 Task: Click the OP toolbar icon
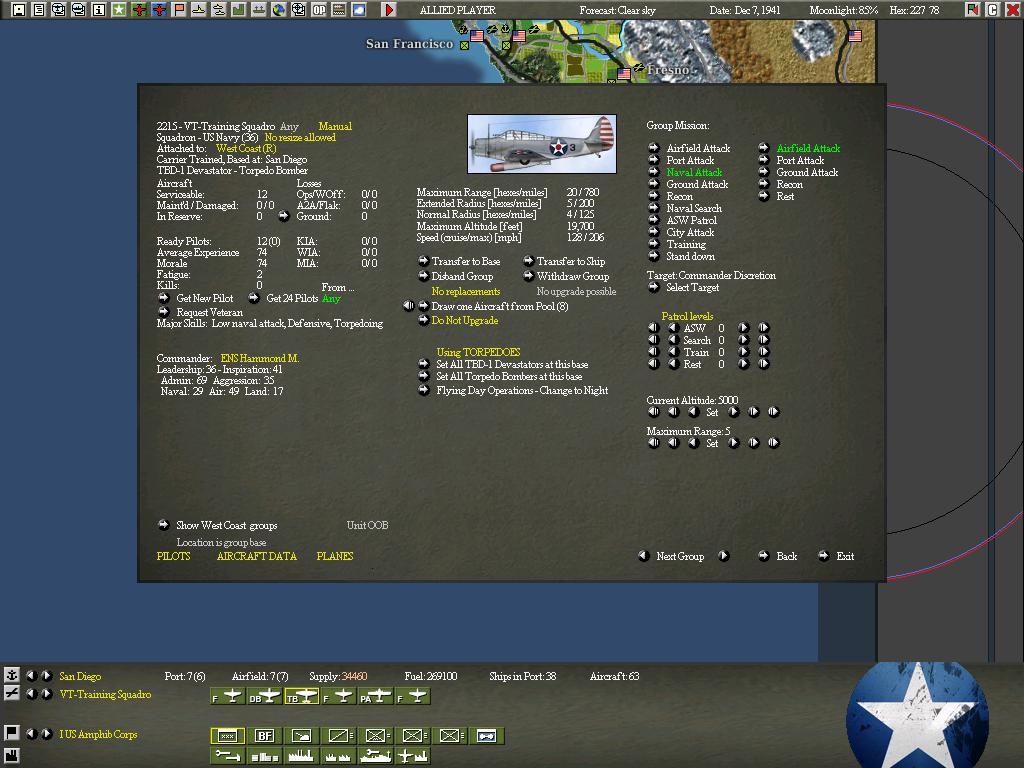point(319,10)
